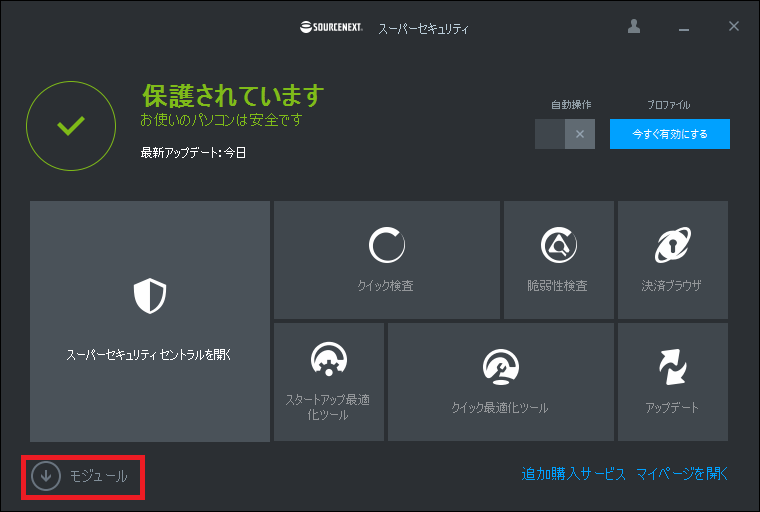
Task: Open 追加購入サービス link
Action: (x=573, y=474)
